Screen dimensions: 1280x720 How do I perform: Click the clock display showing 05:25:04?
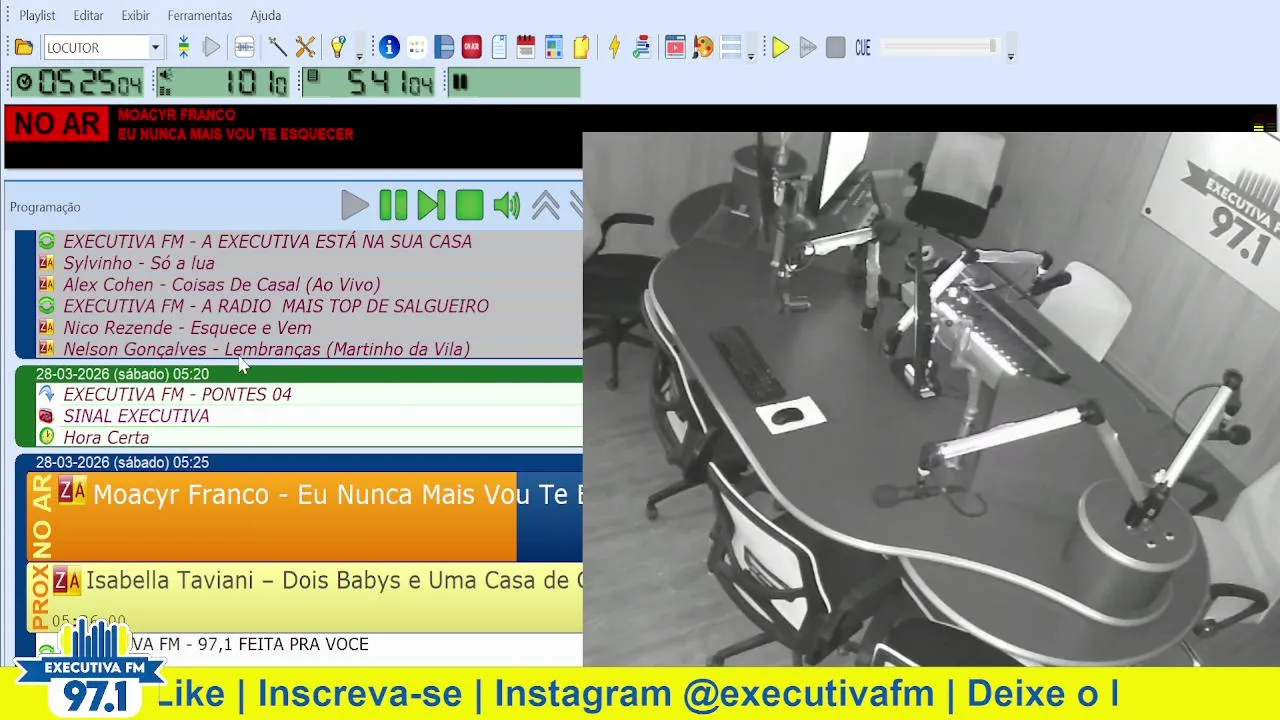(x=79, y=82)
